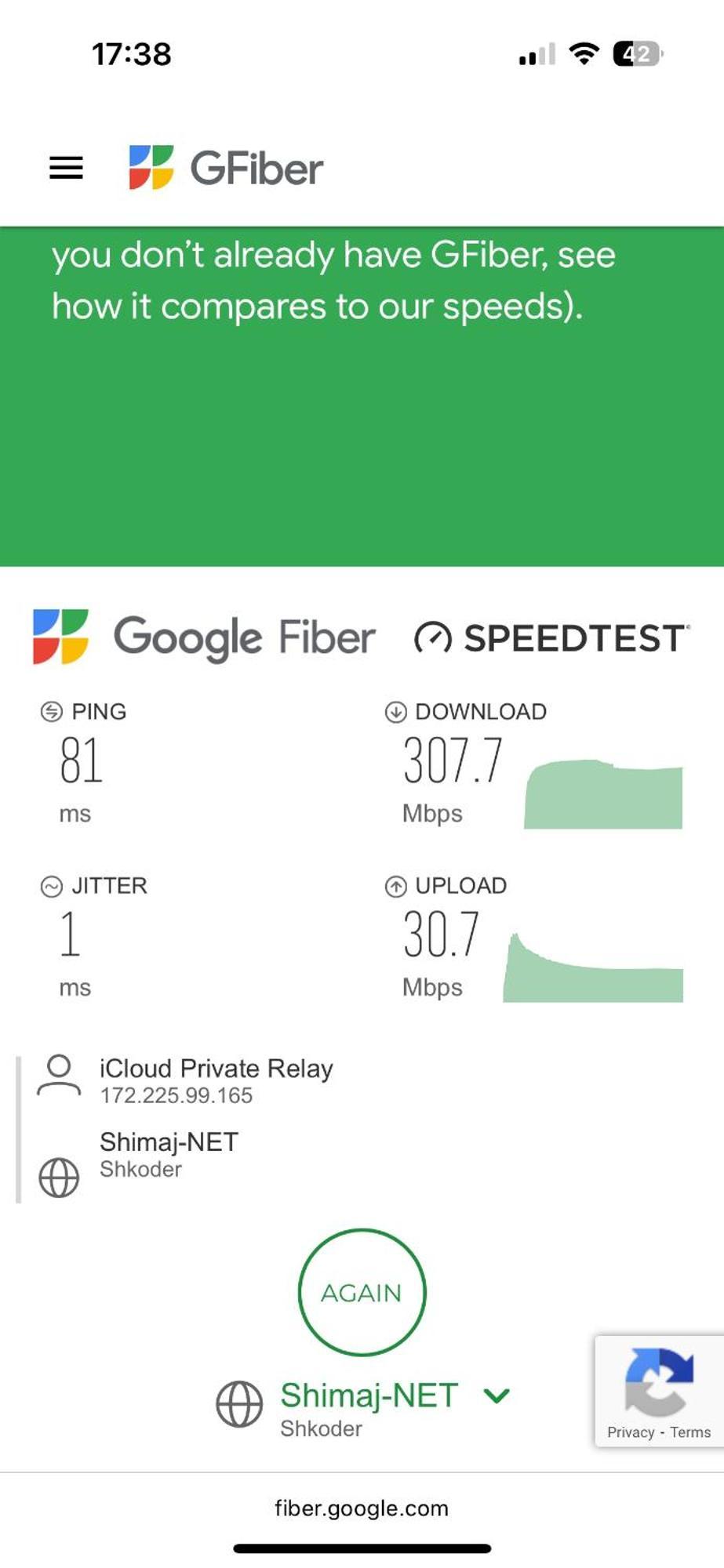The width and height of the screenshot is (724, 1568).
Task: Tap the jitter wave icon
Action: tap(52, 886)
